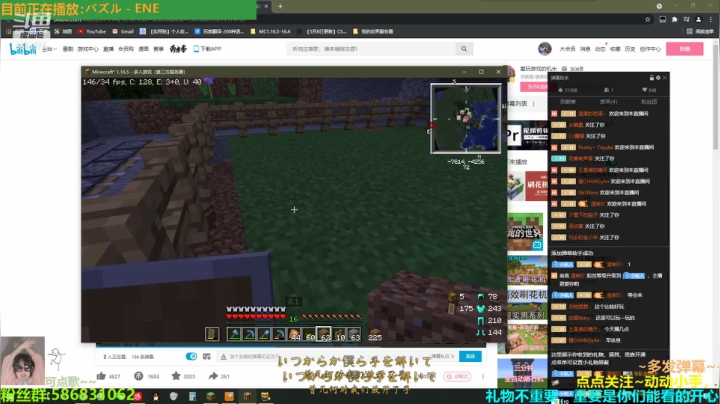
Task: Open 大会员 in header
Action: tap(567, 49)
